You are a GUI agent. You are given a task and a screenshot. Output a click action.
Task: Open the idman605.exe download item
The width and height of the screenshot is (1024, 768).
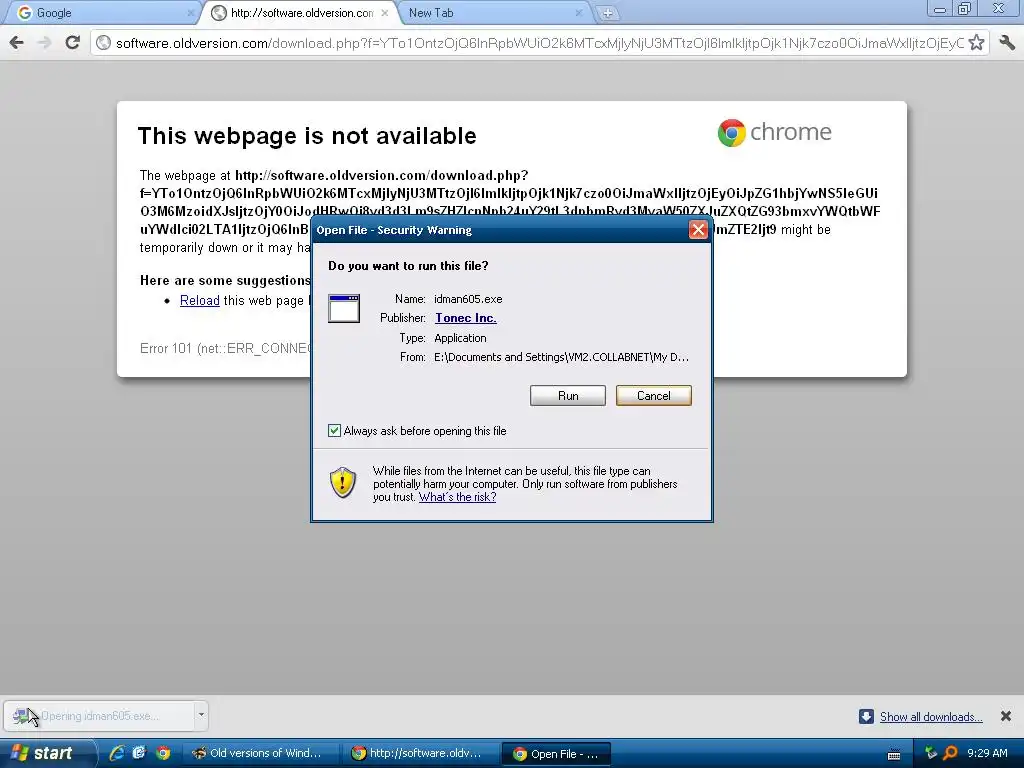[99, 716]
